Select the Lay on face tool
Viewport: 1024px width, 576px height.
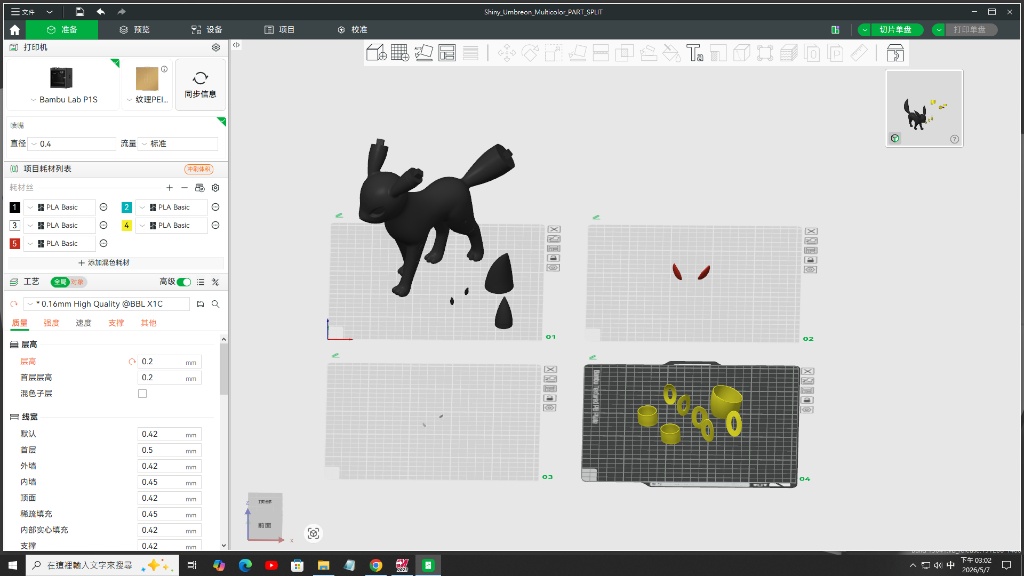point(577,53)
